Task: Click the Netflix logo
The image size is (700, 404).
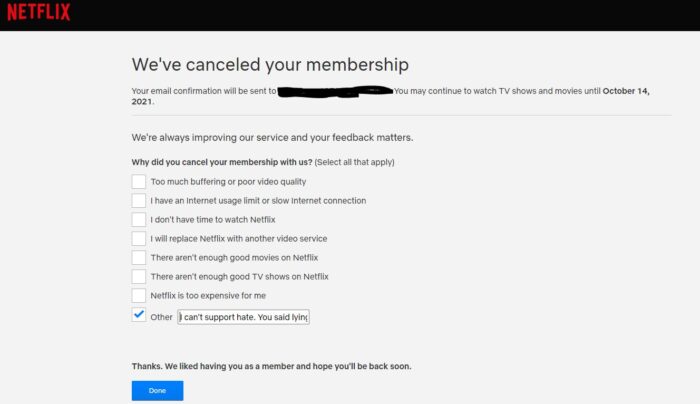Action: click(x=39, y=12)
